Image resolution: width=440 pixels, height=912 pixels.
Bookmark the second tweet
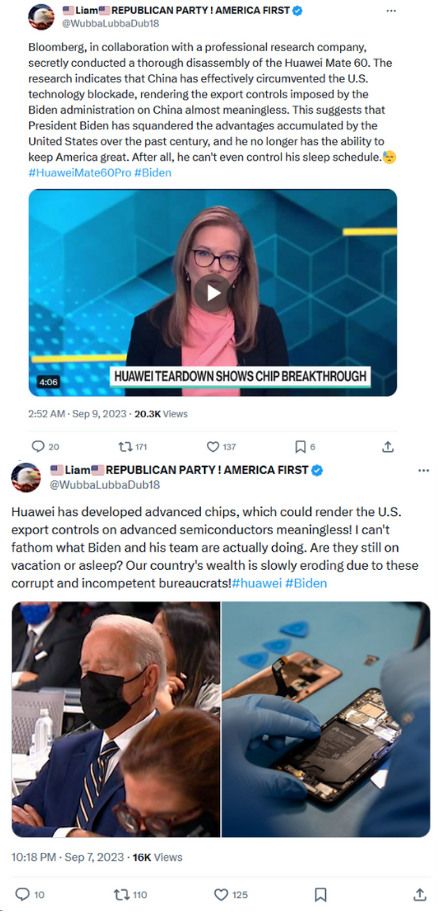321,894
